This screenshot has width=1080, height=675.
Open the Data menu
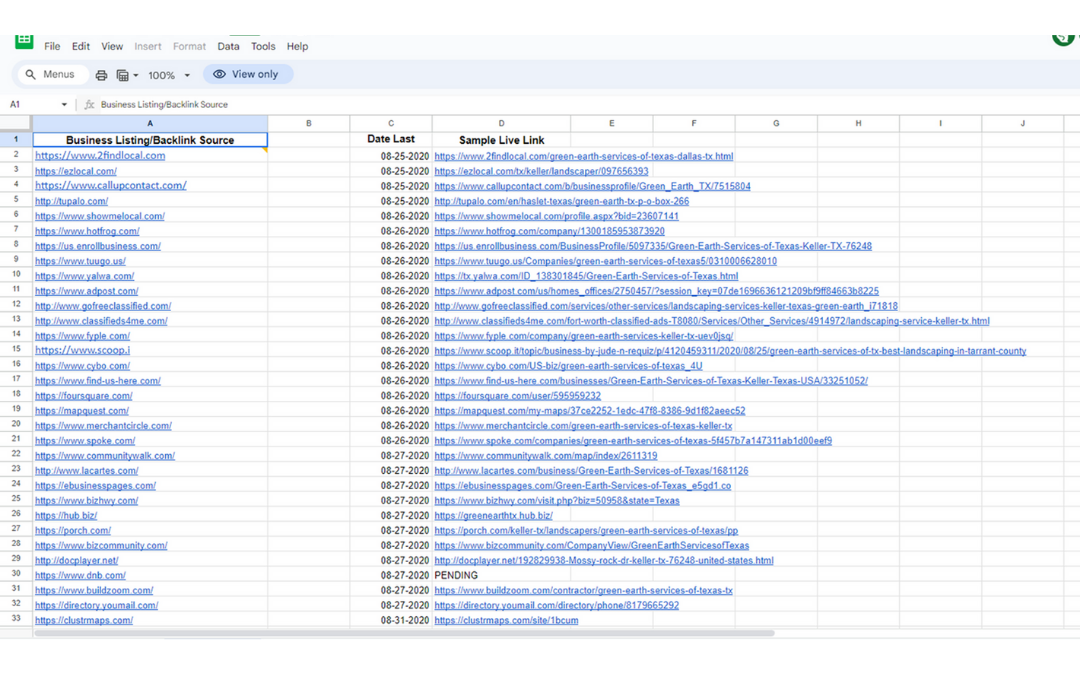click(x=228, y=46)
